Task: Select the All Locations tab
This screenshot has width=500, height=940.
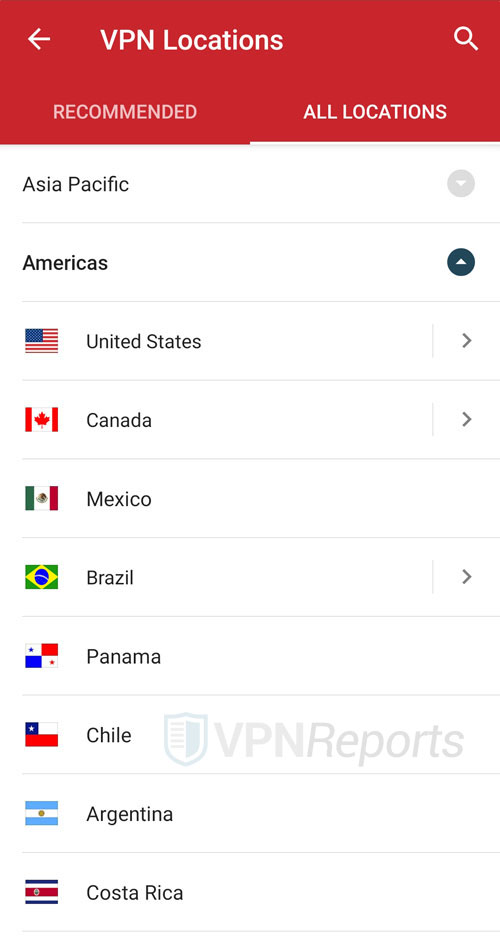Action: [375, 112]
